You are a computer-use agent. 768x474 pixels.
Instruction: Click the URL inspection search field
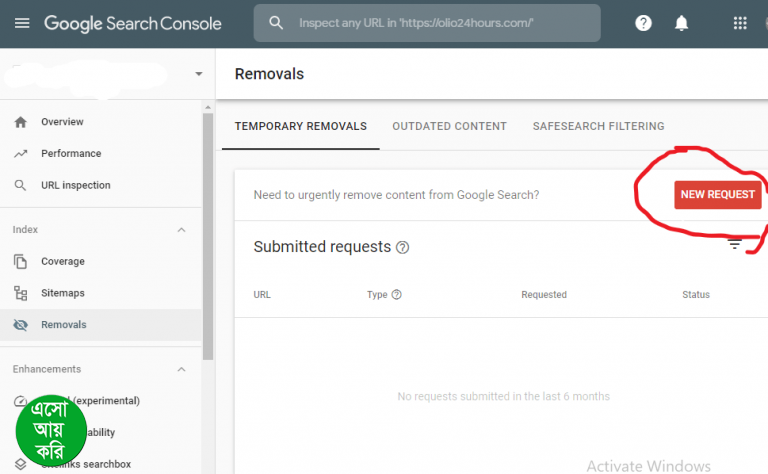tap(440, 23)
